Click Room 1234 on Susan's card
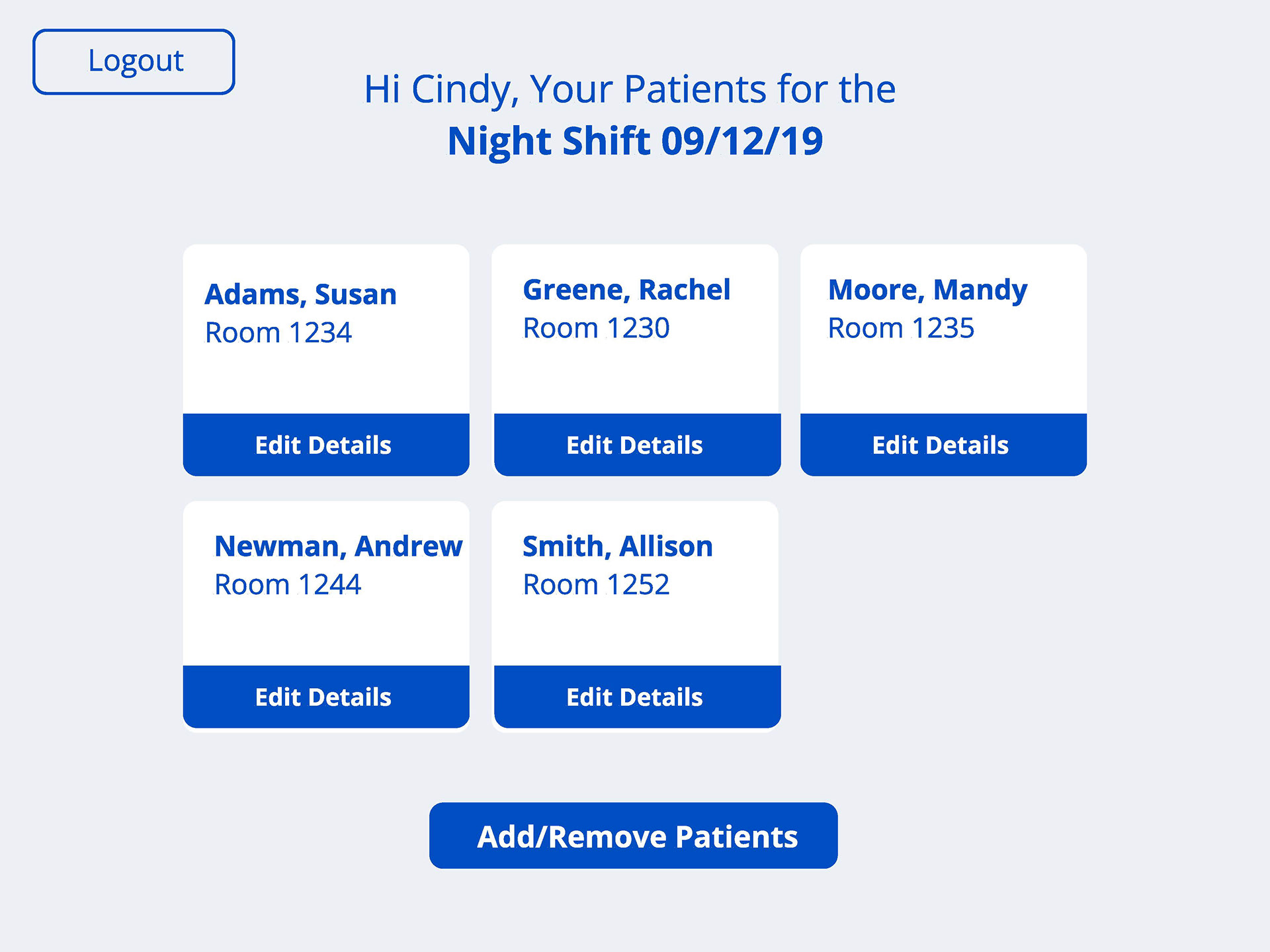The height and width of the screenshot is (952, 1270). coord(278,332)
